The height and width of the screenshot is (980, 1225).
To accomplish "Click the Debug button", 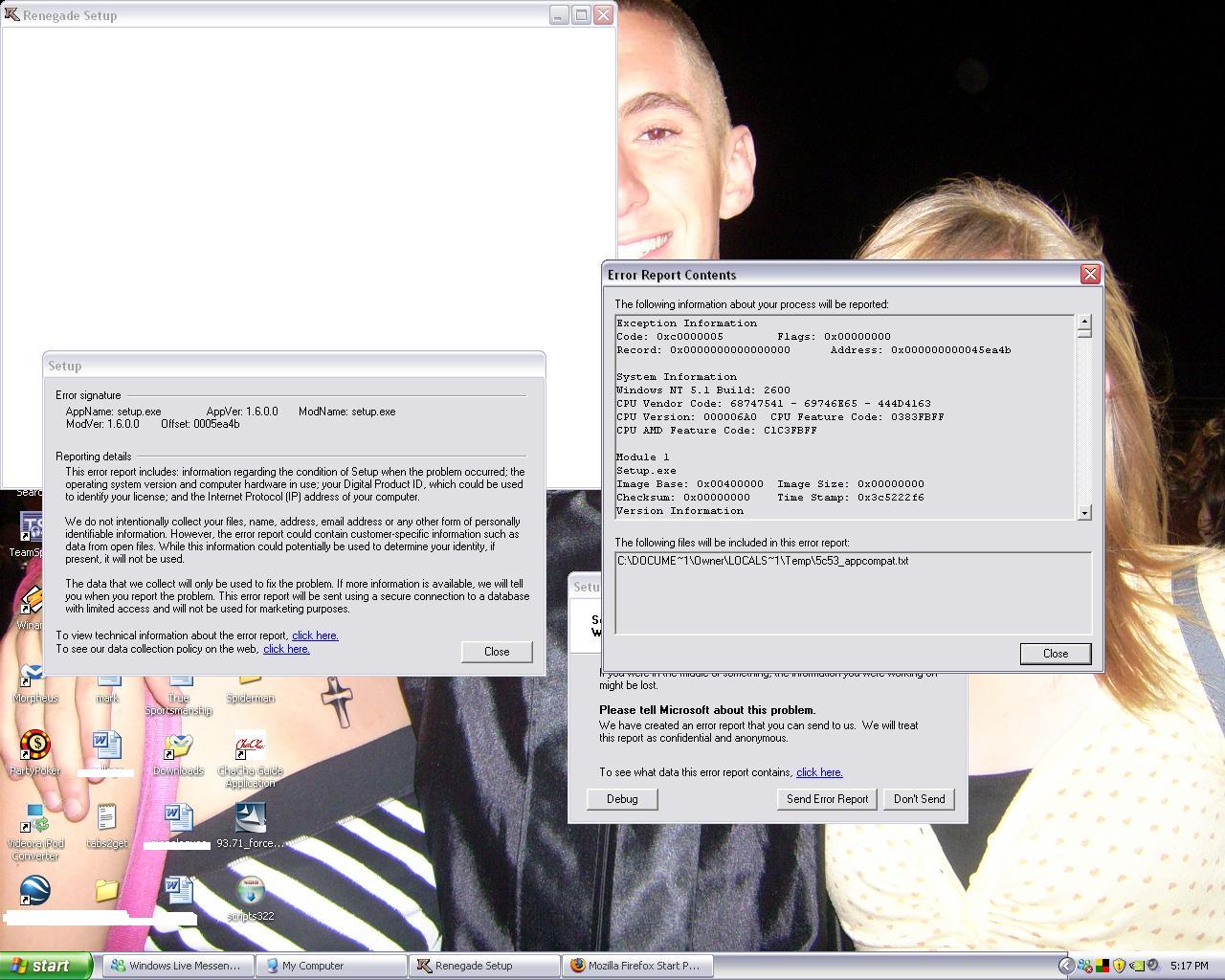I will (622, 799).
